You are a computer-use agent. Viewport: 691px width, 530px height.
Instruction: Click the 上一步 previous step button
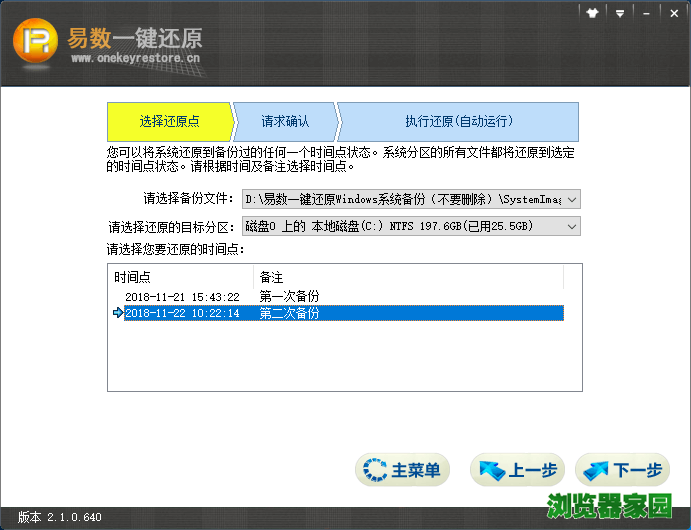[517, 470]
